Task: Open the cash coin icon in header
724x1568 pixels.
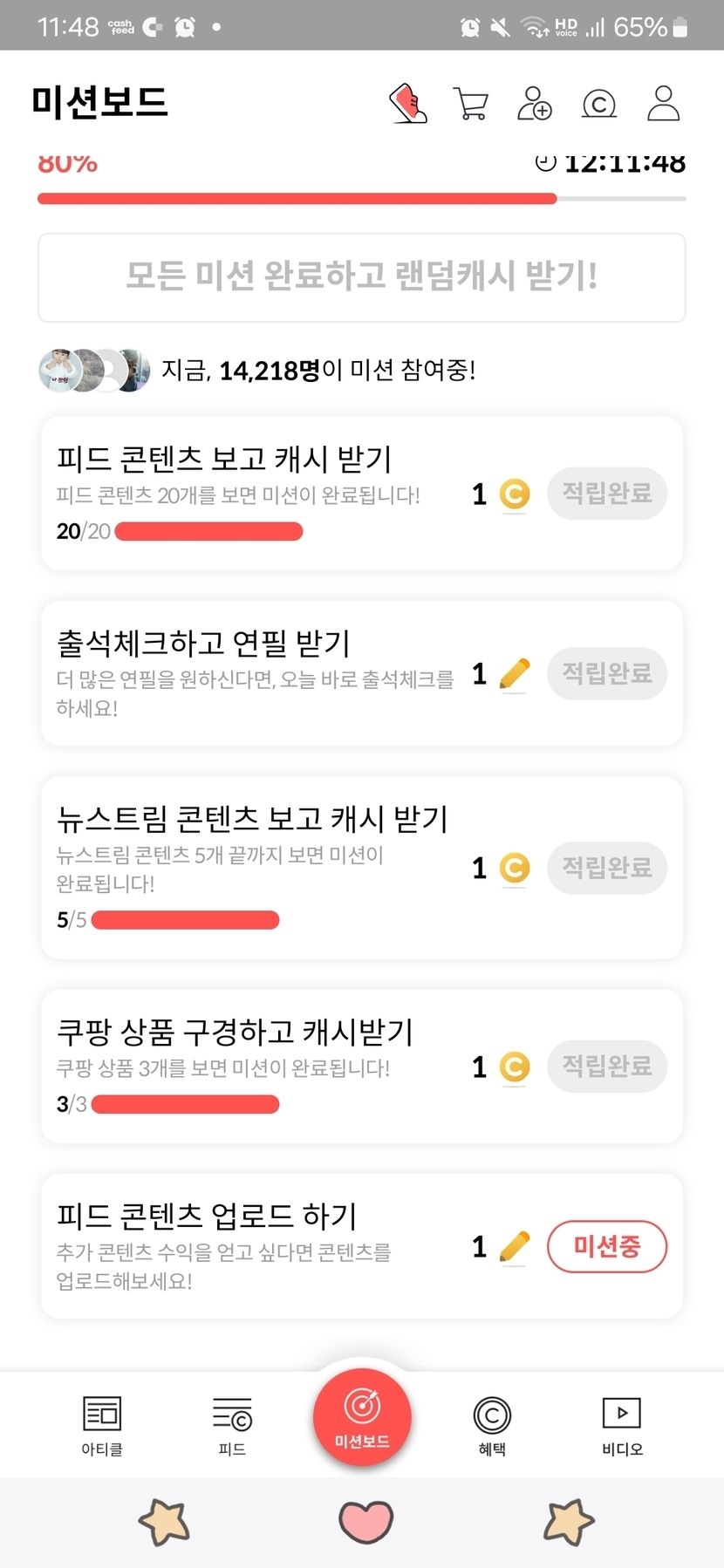Action: click(x=598, y=105)
